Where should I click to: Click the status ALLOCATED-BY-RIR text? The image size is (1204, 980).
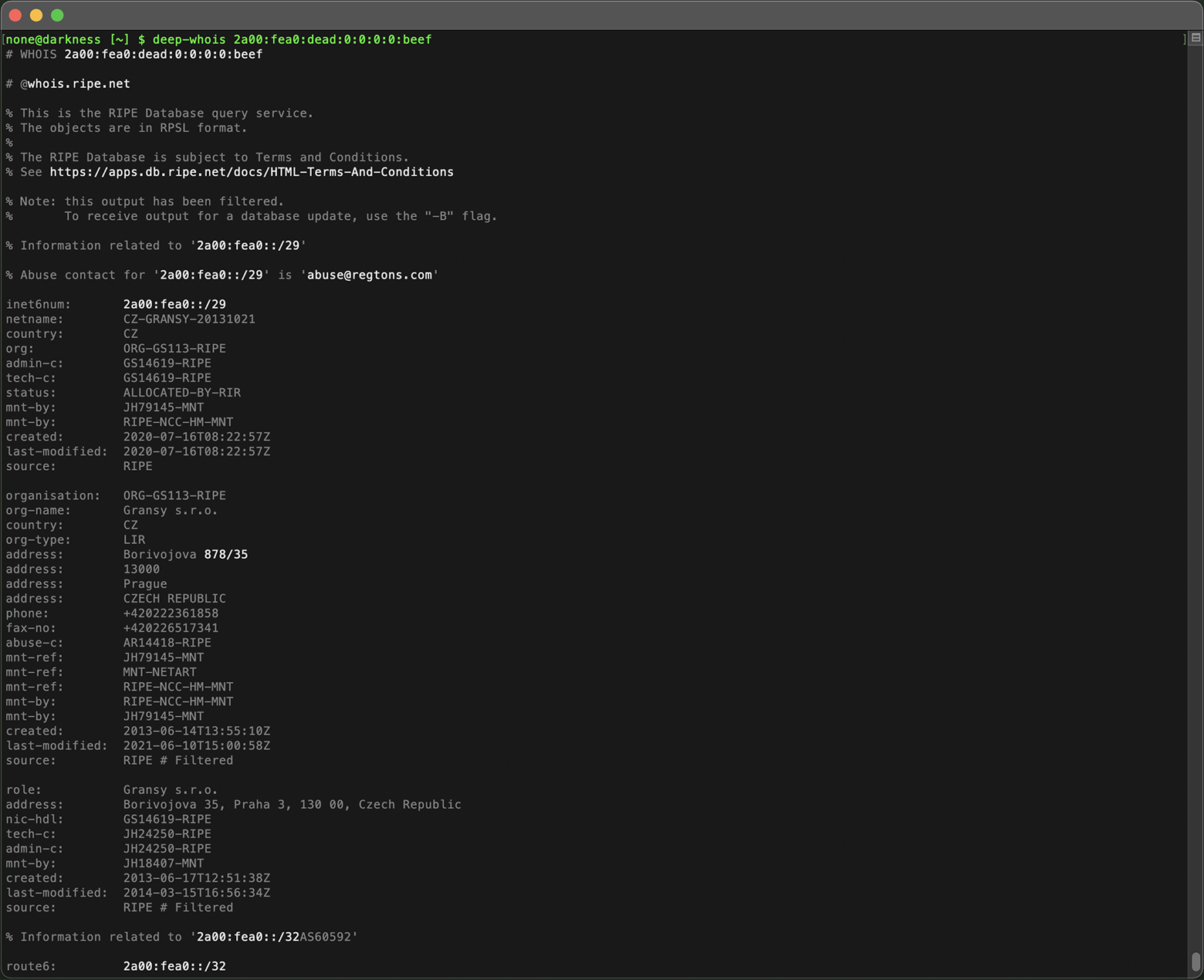tap(182, 392)
